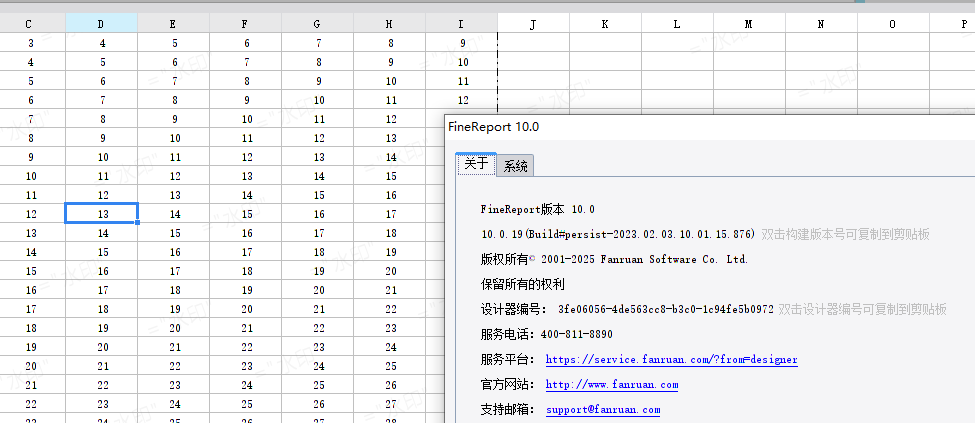Select cell with value 12 in column I
The width and height of the screenshot is (975, 423).
point(463,100)
